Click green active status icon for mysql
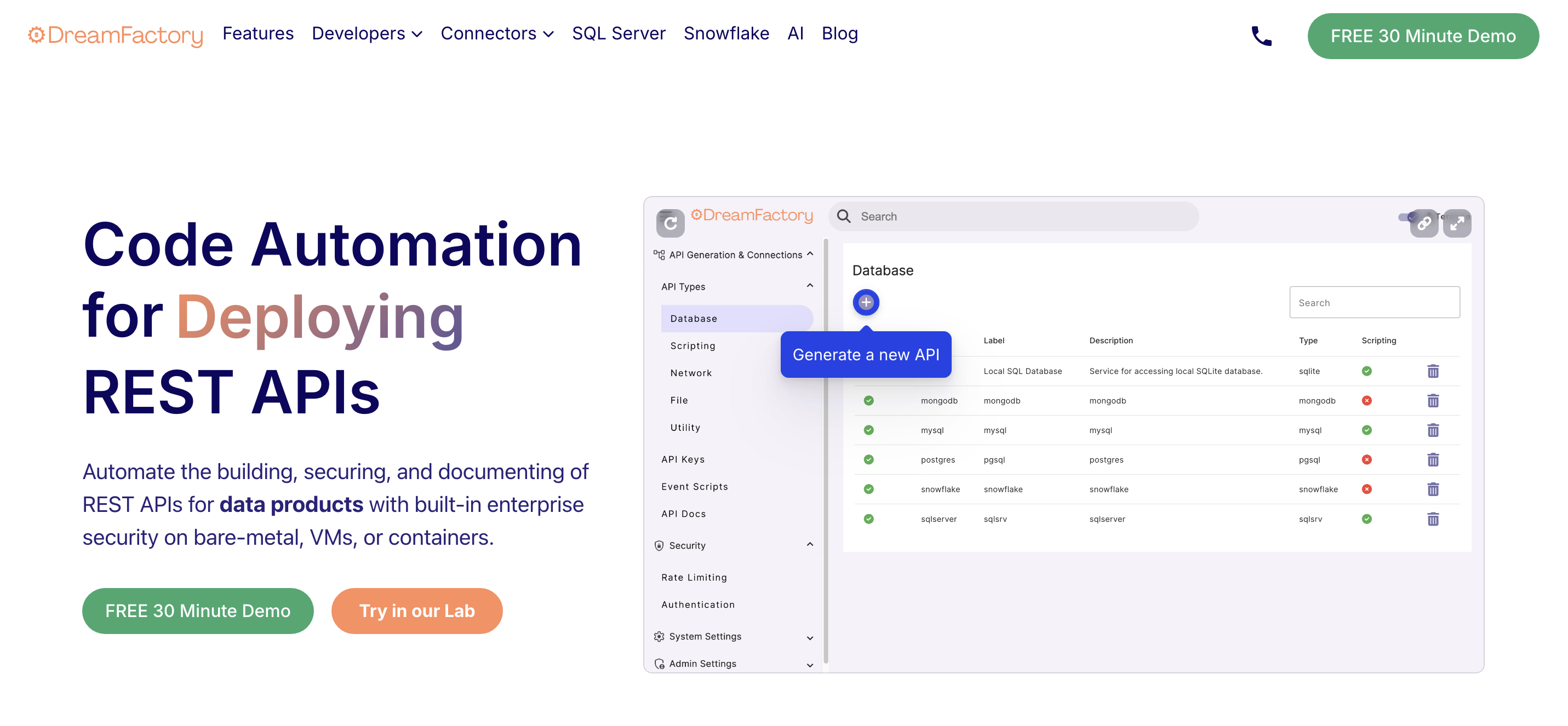The width and height of the screenshot is (1568, 726). coord(868,430)
